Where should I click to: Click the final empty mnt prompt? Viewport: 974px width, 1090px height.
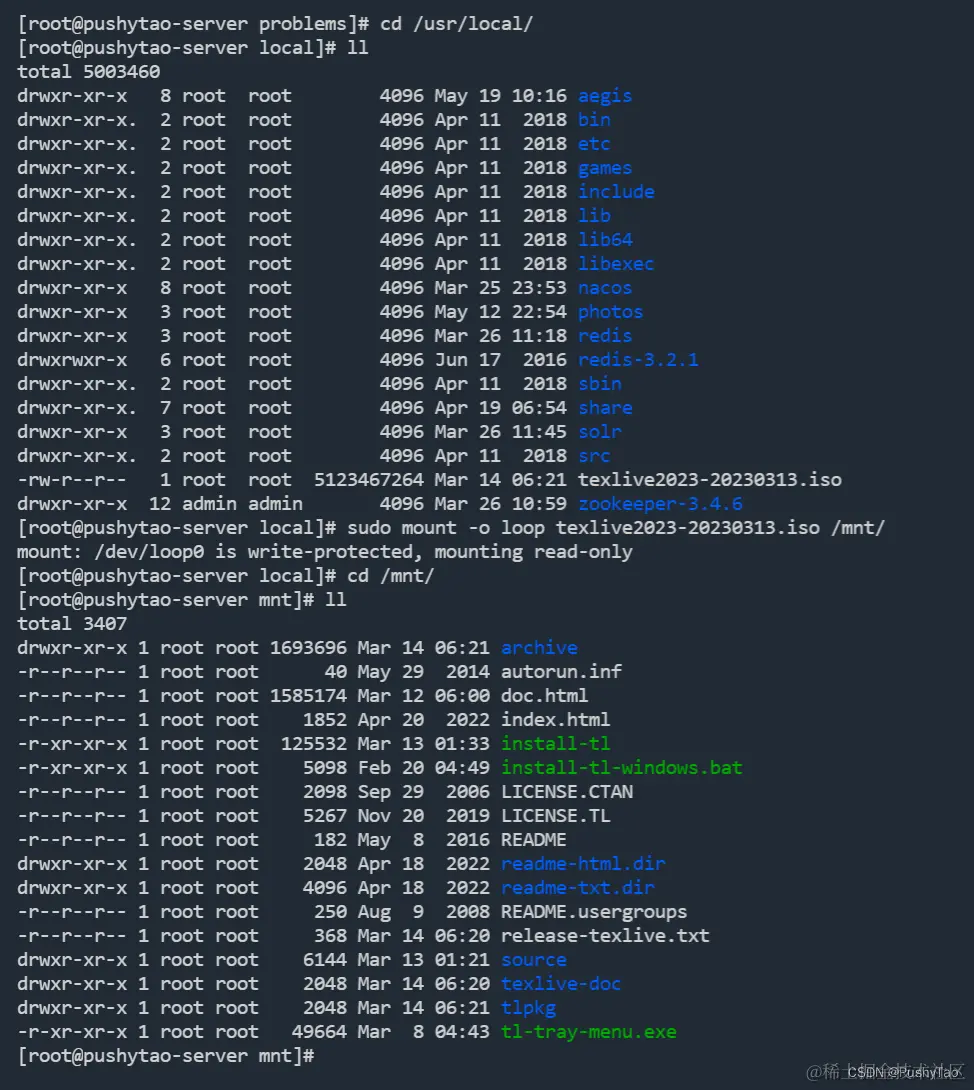[x=165, y=1056]
